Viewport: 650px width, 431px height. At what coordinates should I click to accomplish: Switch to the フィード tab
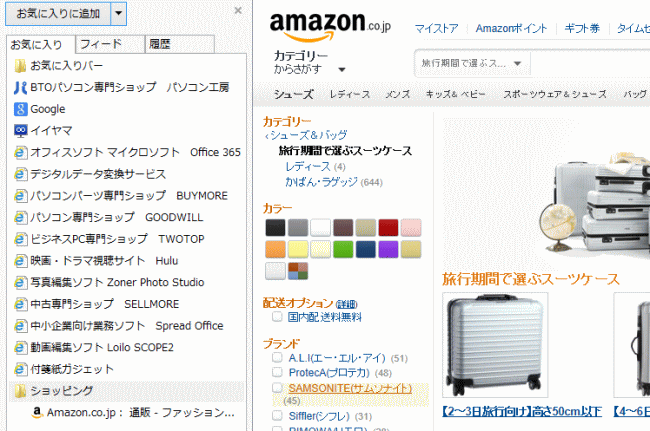click(x=110, y=44)
